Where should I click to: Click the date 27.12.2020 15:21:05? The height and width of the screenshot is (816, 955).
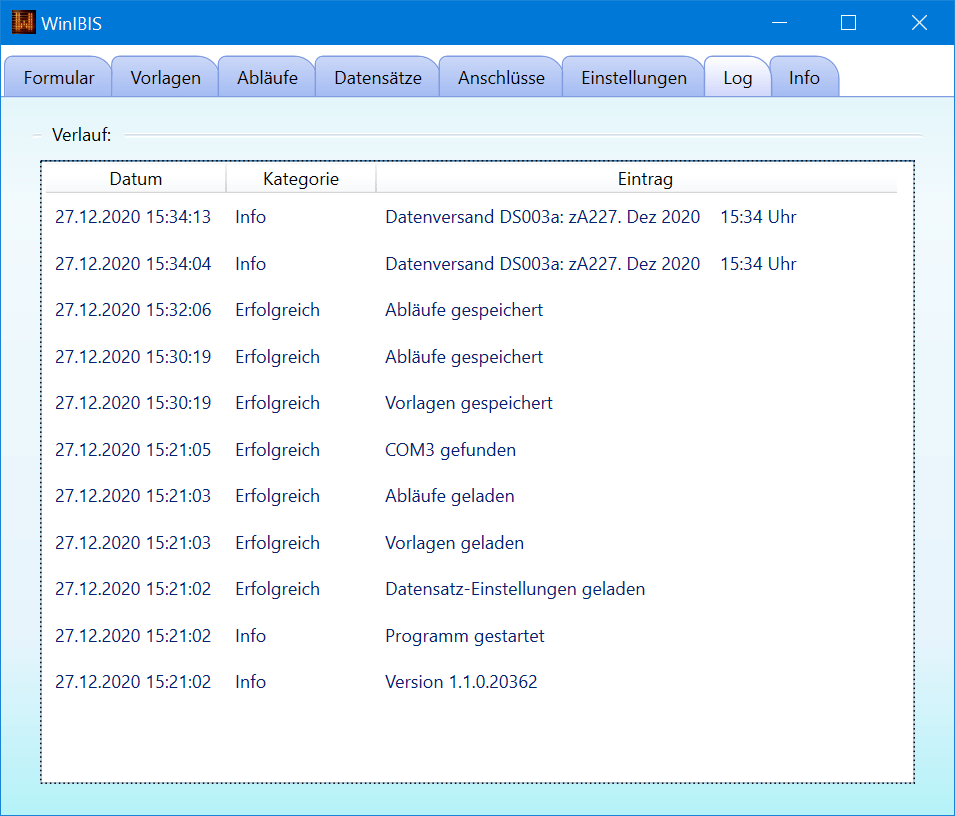point(133,450)
